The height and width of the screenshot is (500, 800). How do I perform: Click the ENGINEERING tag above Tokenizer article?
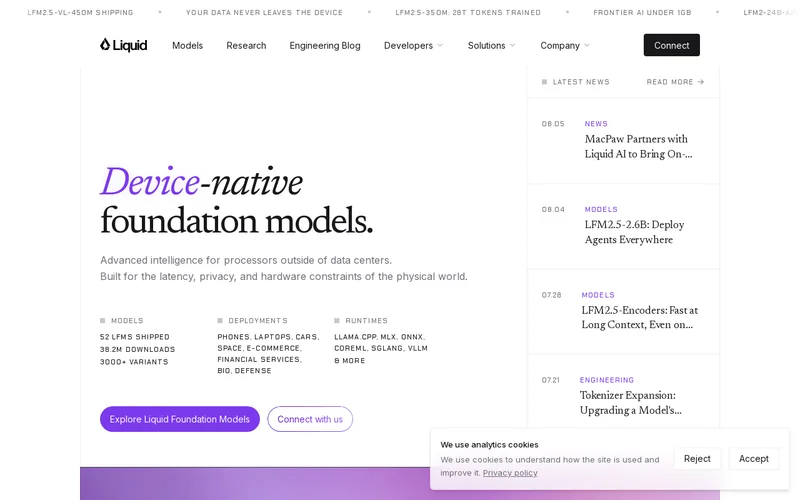(x=607, y=380)
